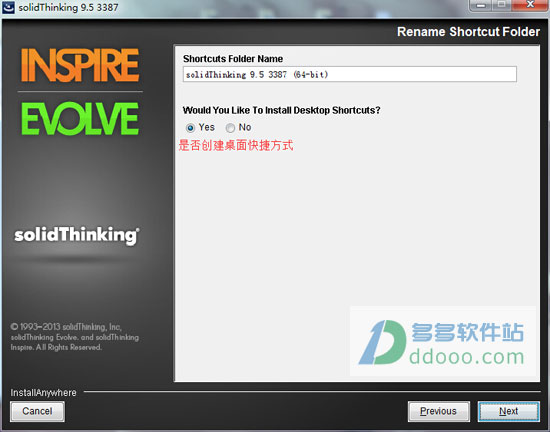Click the INSPIRE logo in sidebar
The image size is (550, 432).
80,65
